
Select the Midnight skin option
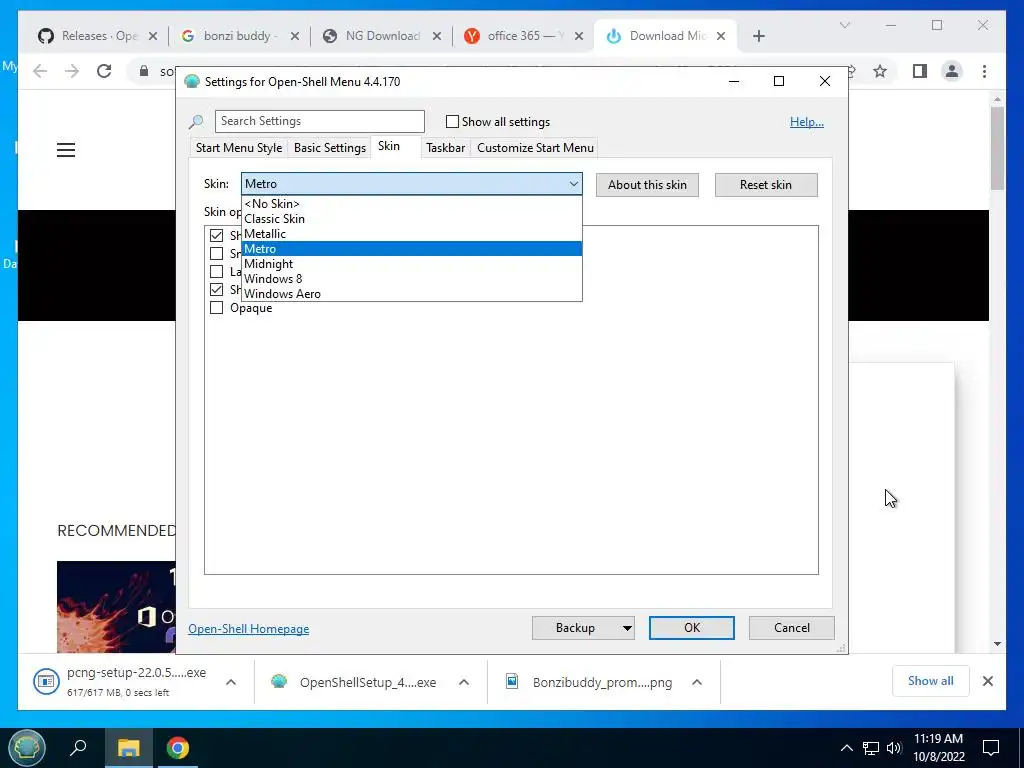[411, 264]
